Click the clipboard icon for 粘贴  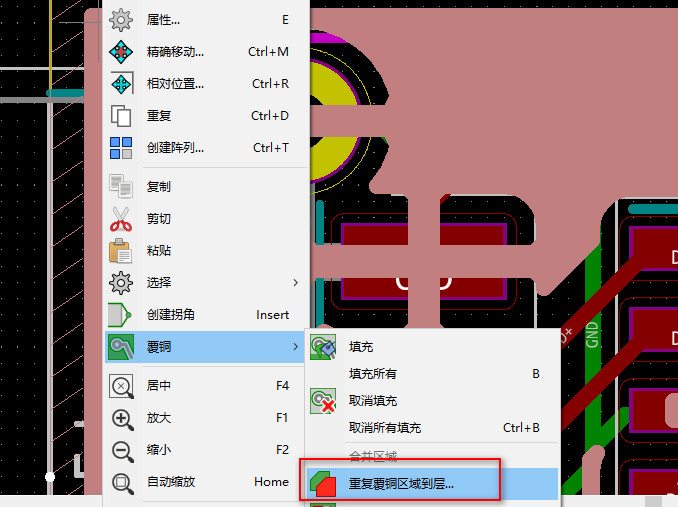tap(120, 251)
